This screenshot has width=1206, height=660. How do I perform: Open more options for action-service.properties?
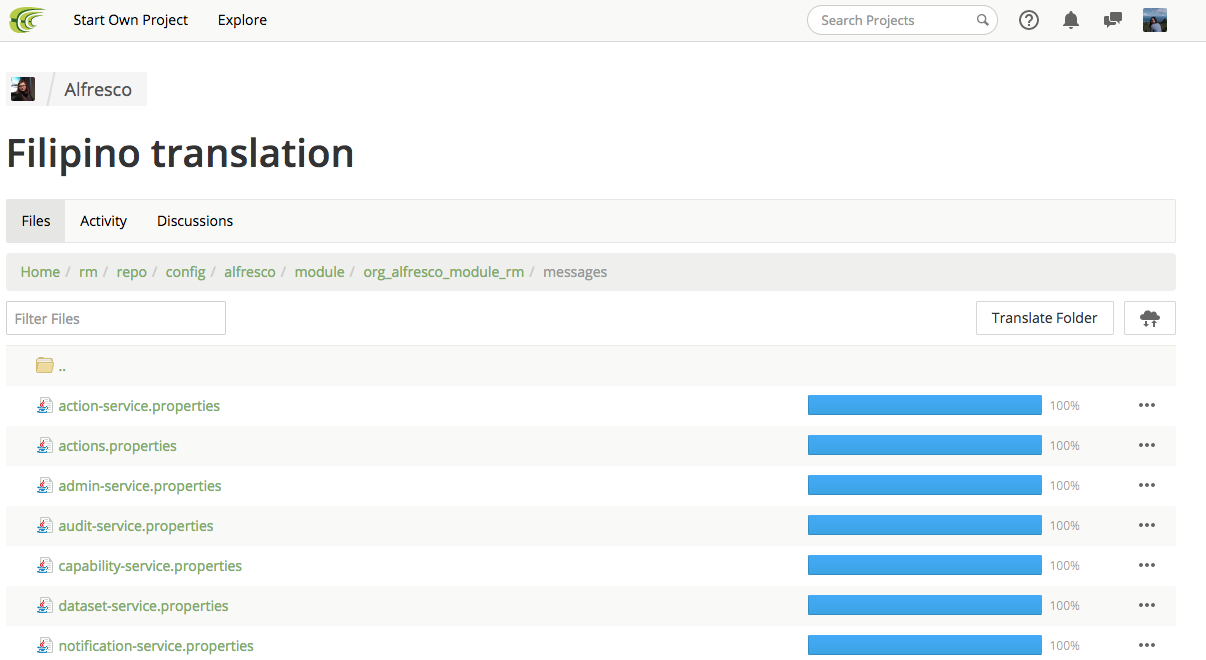(1146, 406)
